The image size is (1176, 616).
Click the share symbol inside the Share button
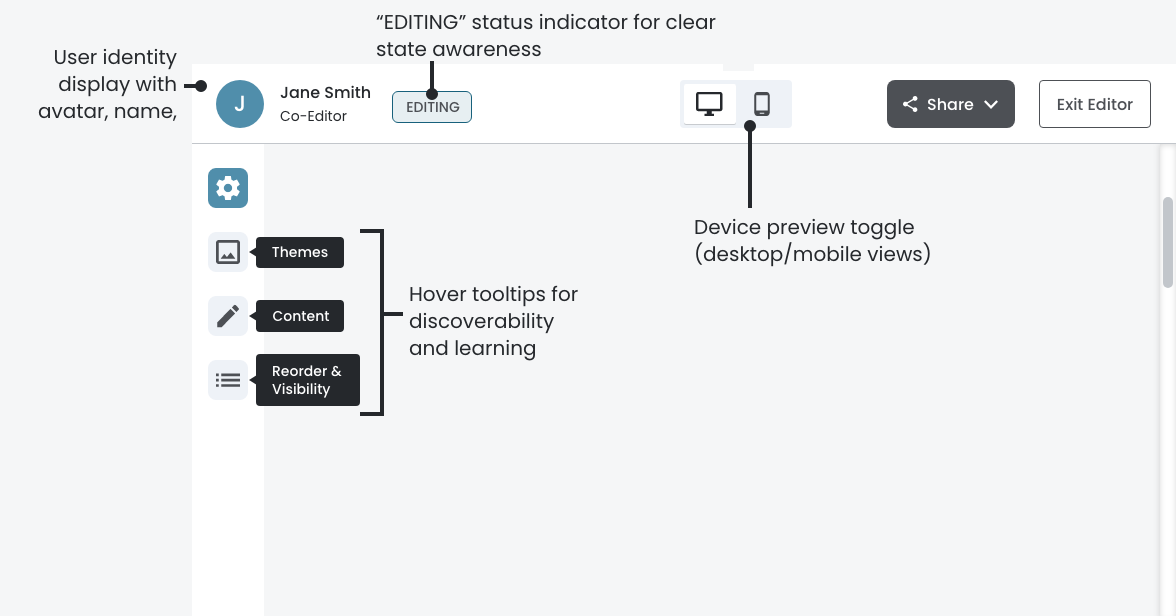(x=910, y=104)
